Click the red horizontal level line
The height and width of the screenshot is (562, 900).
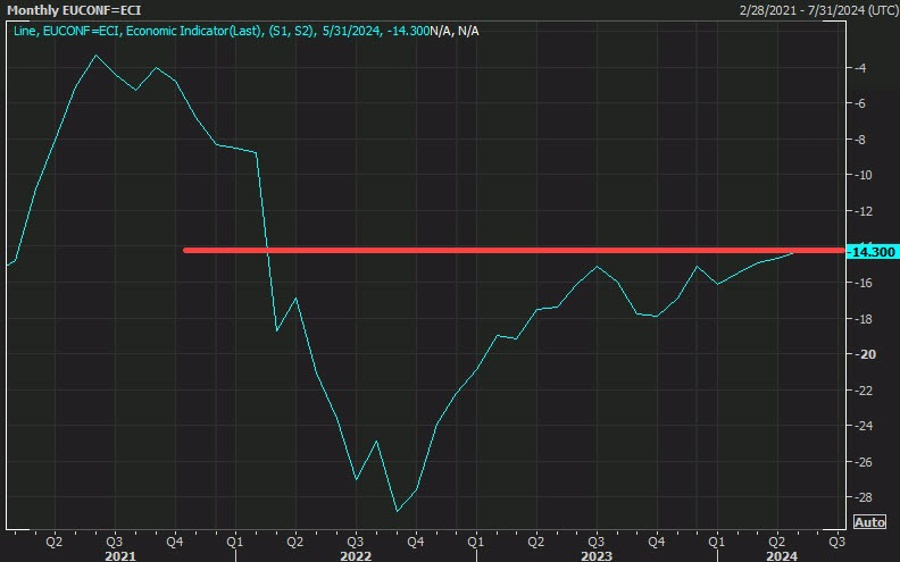point(514,250)
